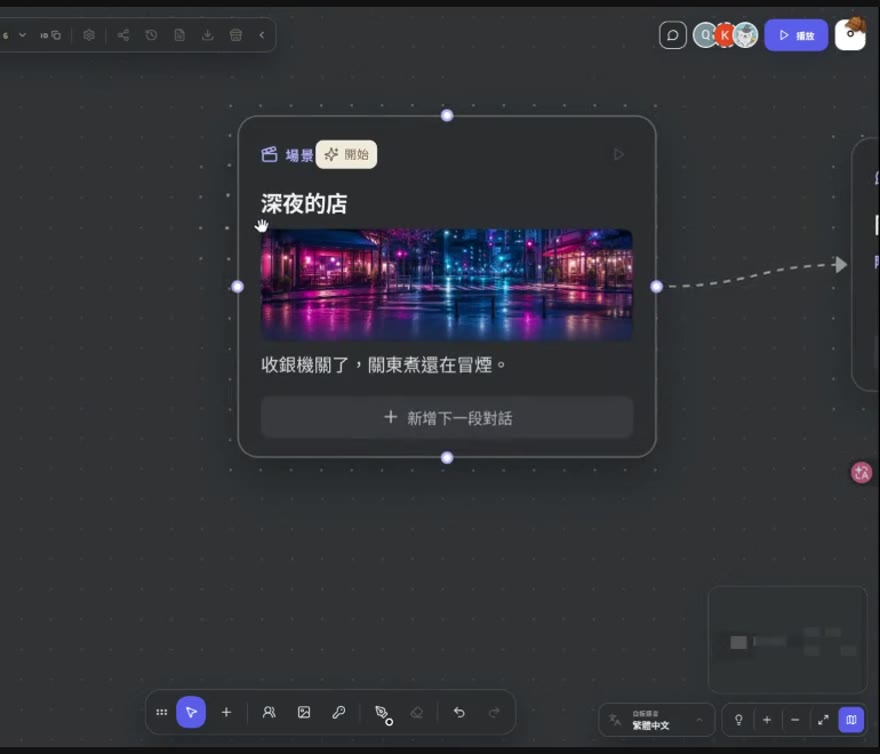Click inside the minimap panel

coord(788,640)
